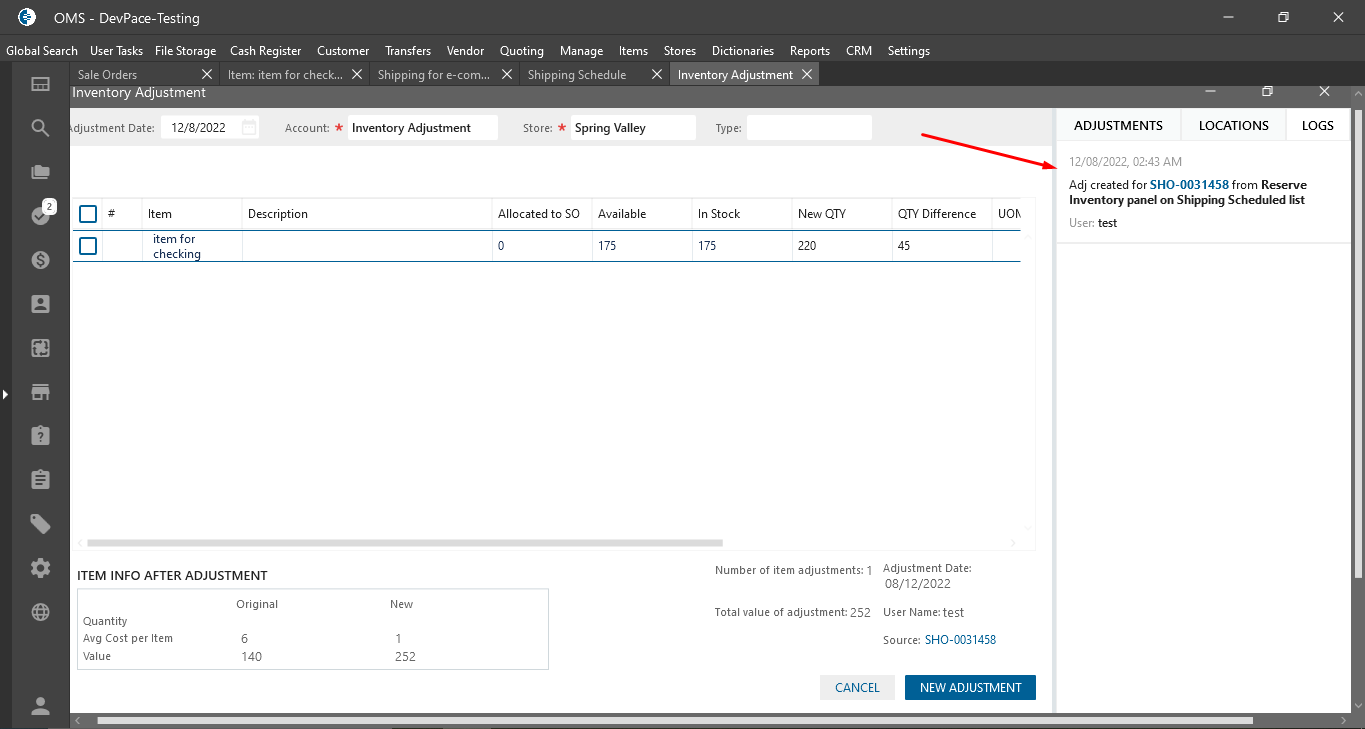
Task: Toggle the select-all checkbox in table header
Action: (x=88, y=214)
